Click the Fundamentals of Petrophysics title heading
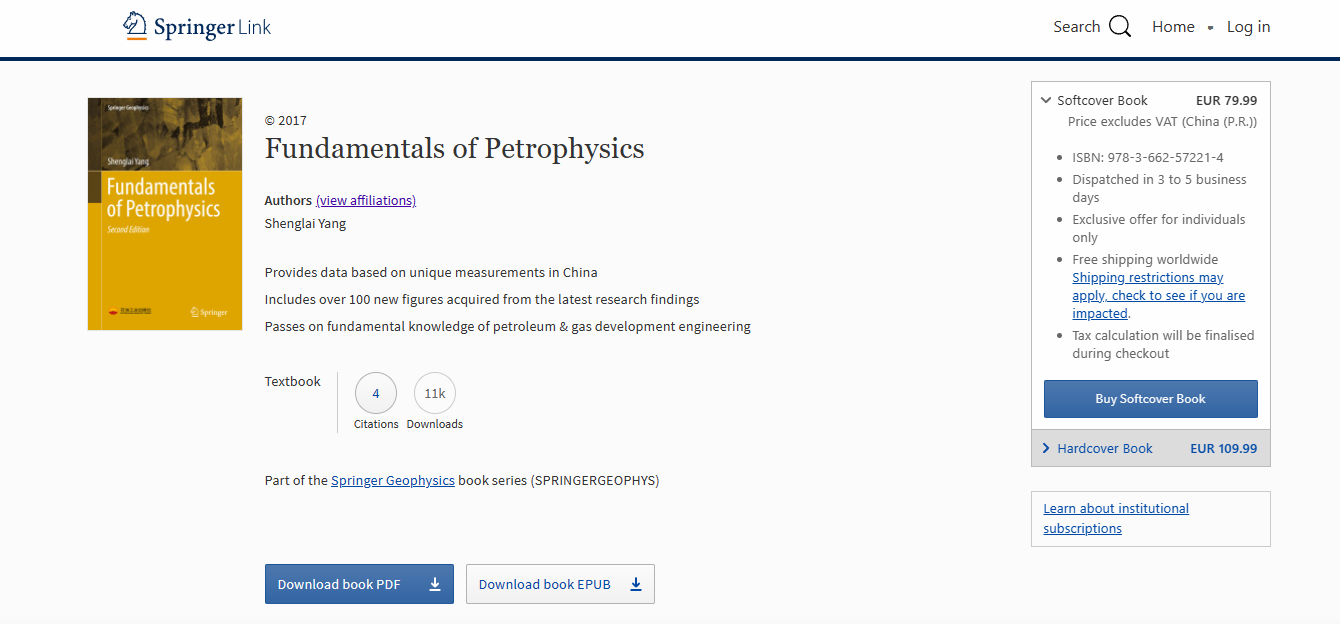 (454, 149)
